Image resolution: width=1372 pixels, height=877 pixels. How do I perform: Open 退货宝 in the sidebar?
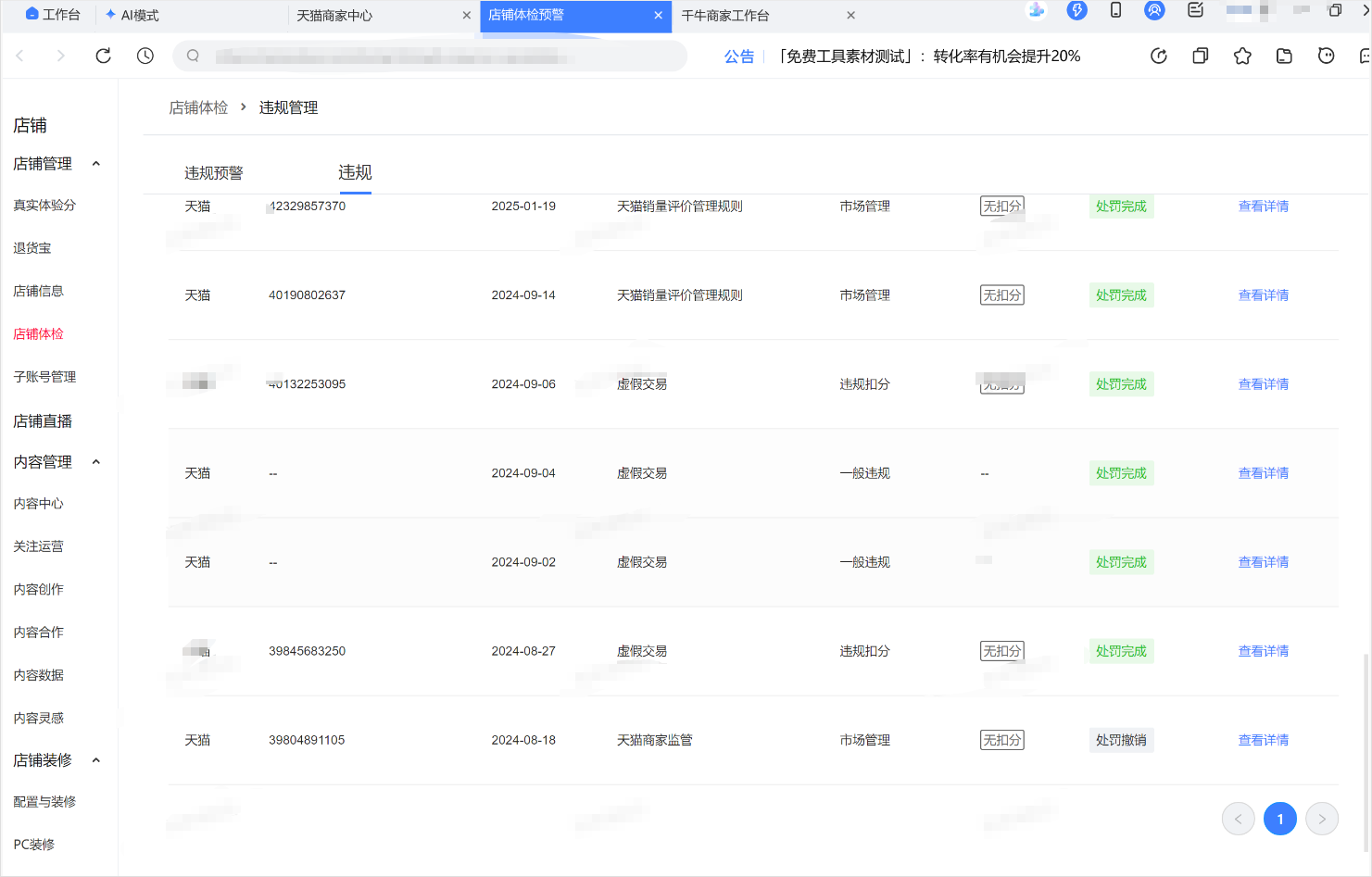(x=32, y=248)
